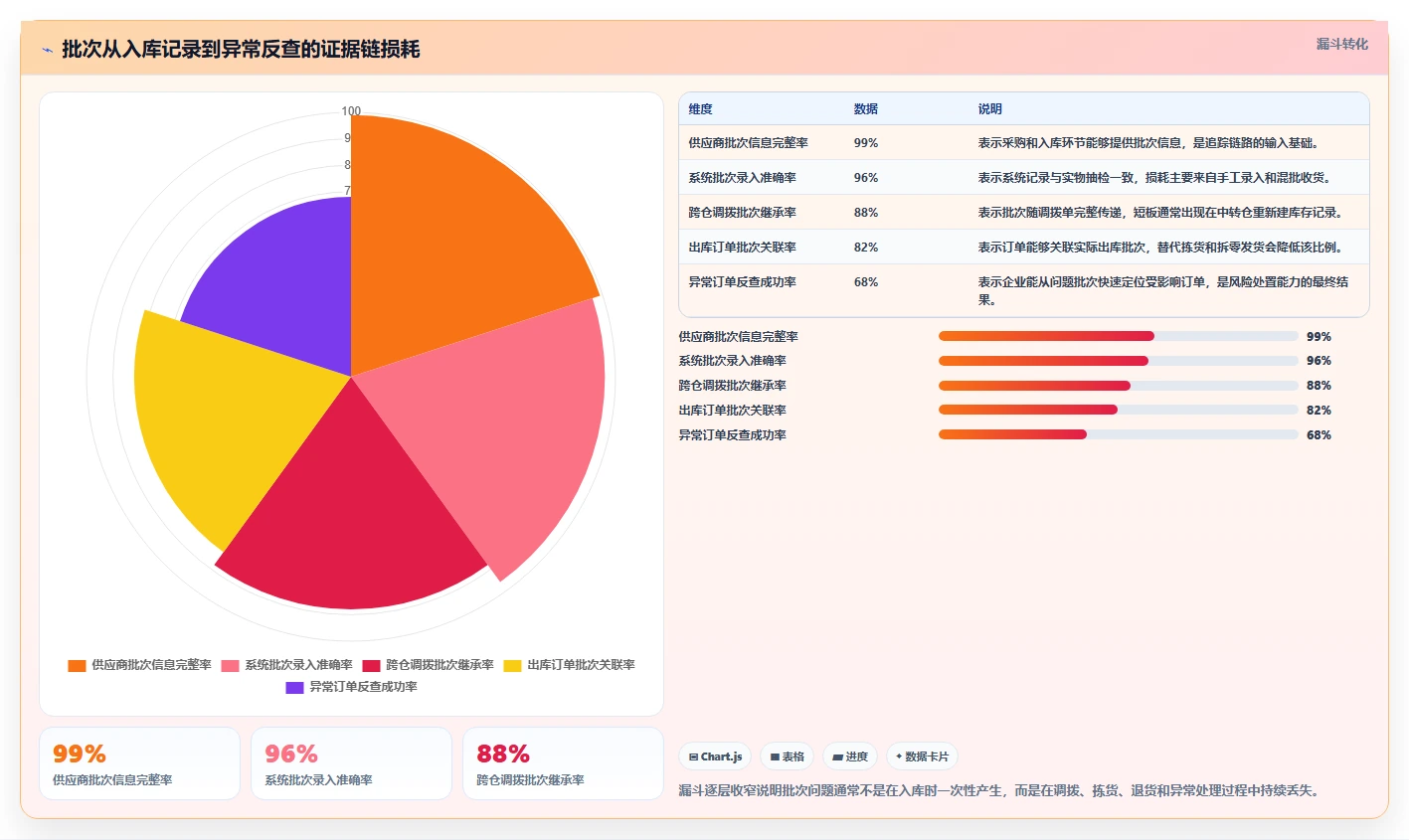Click 出库订单批次关联率 in the table
This screenshot has height=840, width=1409.
pyautogui.click(x=742, y=248)
